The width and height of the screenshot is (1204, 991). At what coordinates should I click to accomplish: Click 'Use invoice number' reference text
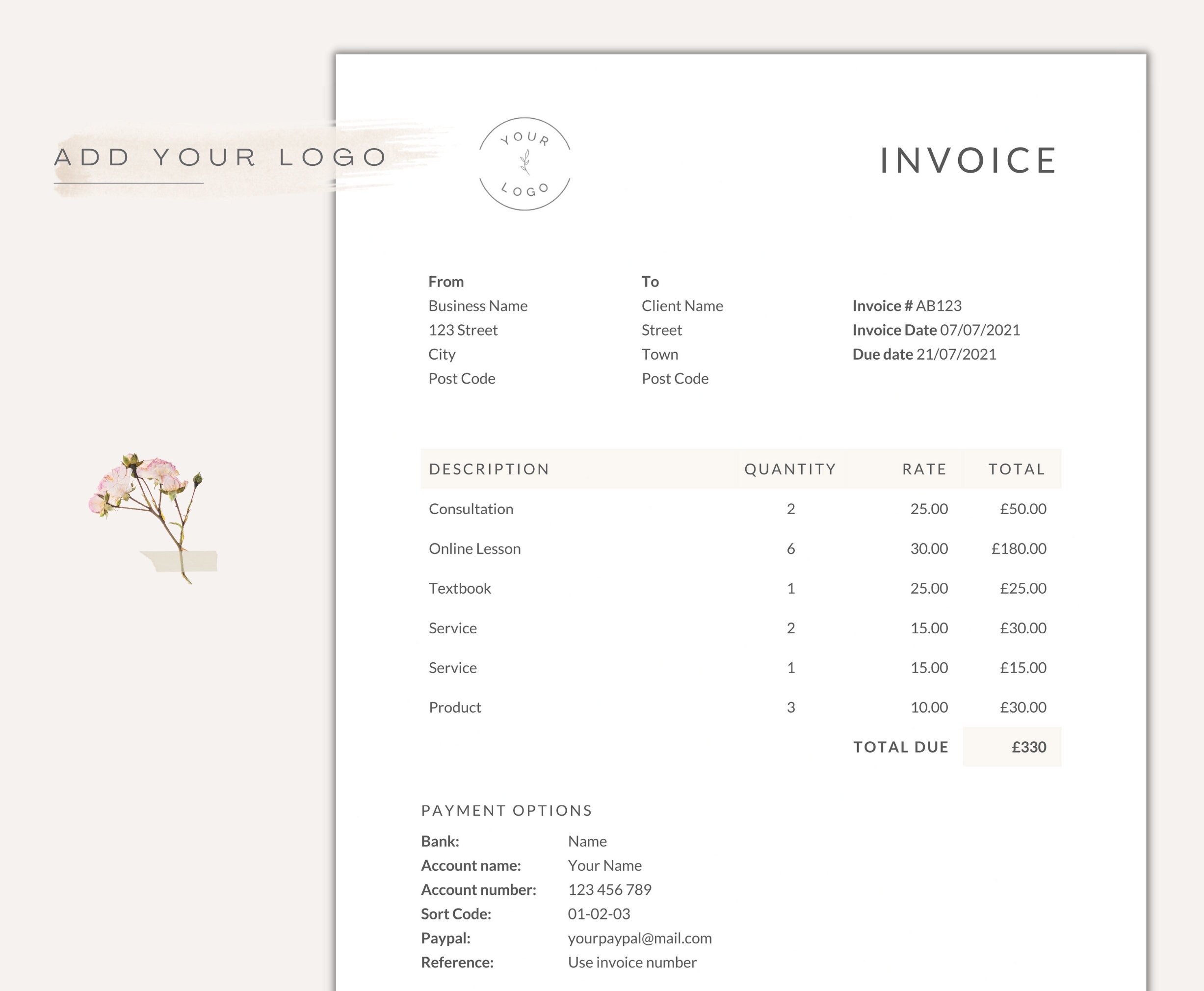pyautogui.click(x=632, y=963)
